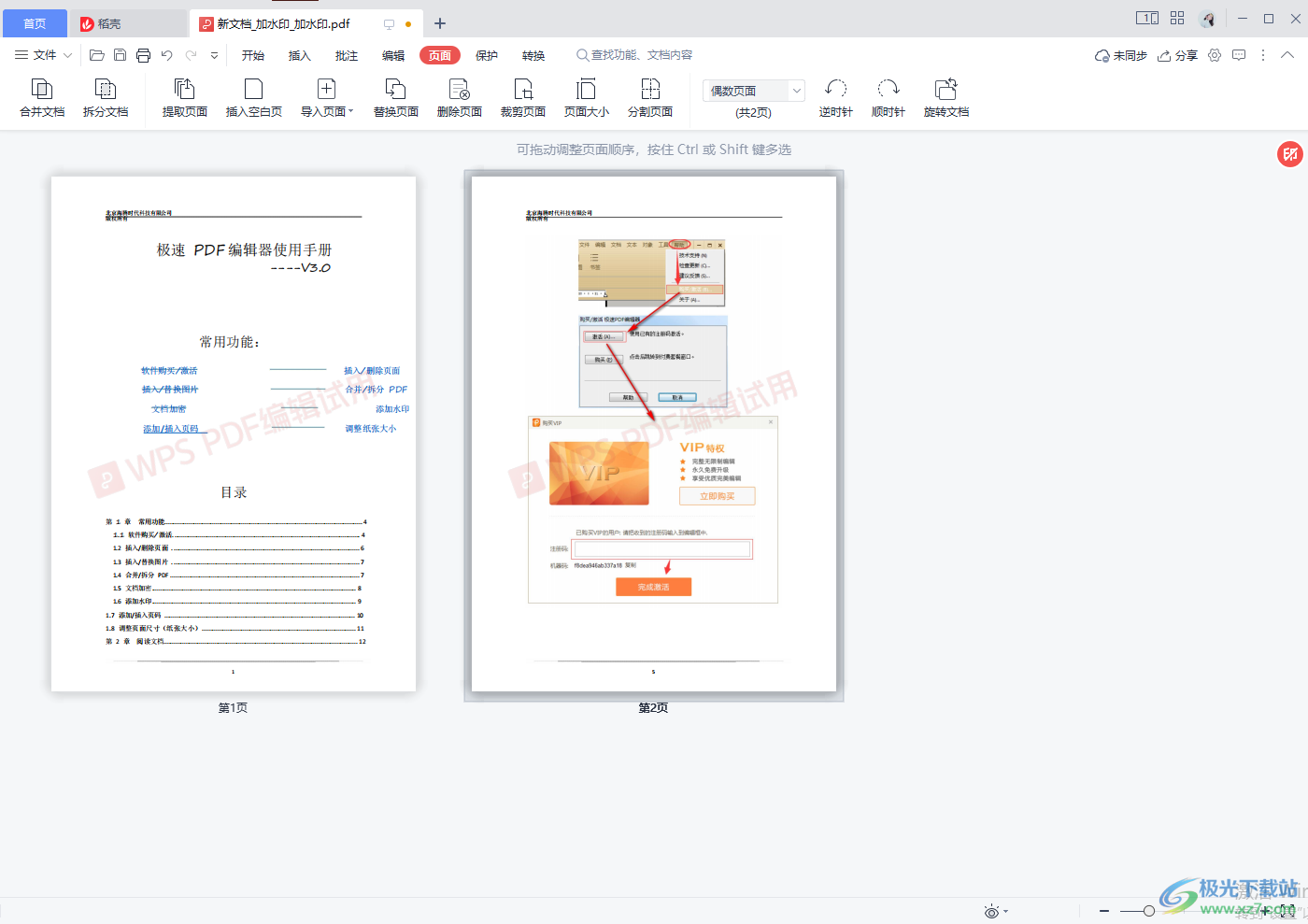Insert a blank page (插入空白页)
Viewport: 1308px width, 924px height.
point(253,97)
